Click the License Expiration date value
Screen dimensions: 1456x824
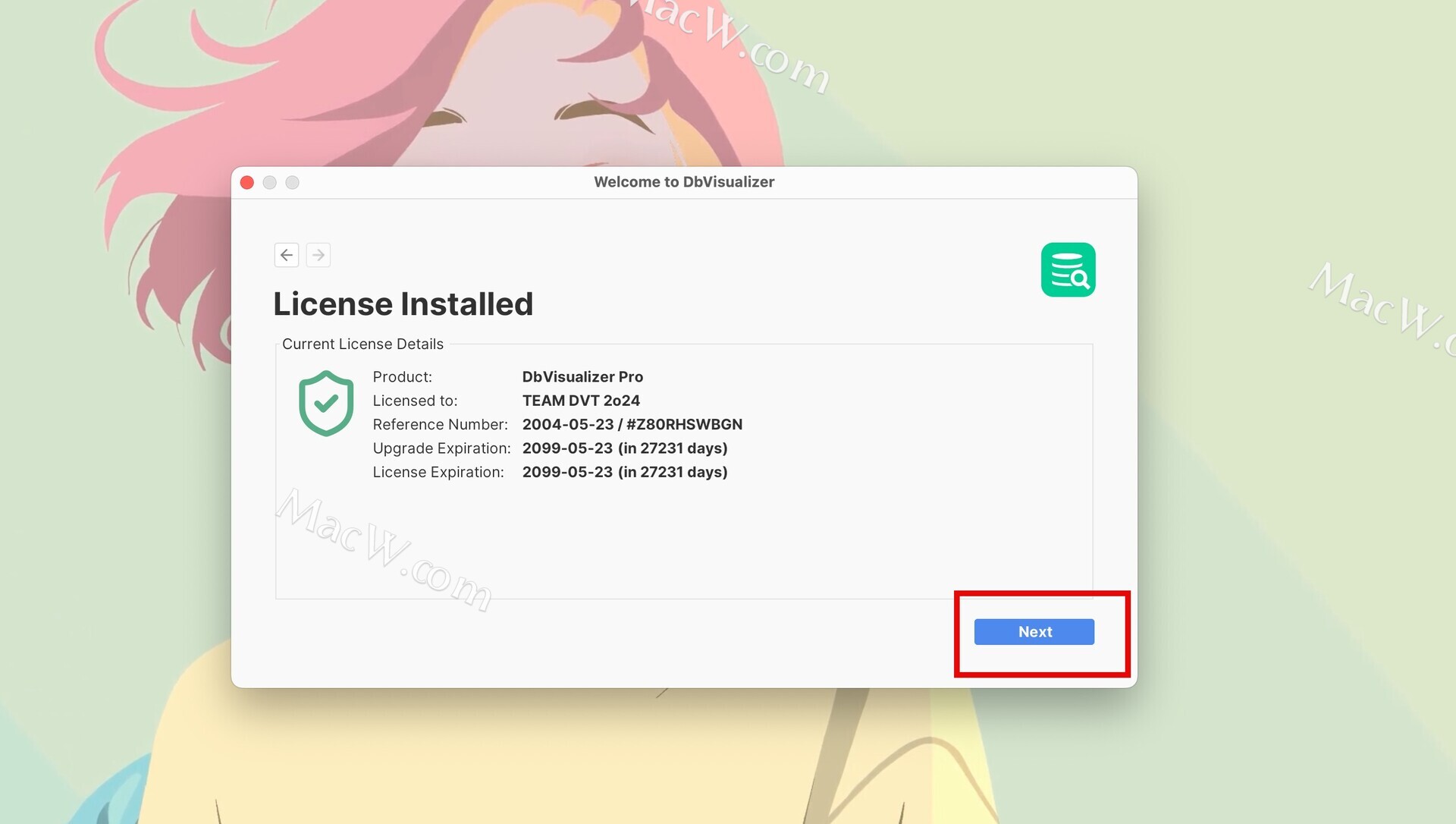tap(625, 472)
